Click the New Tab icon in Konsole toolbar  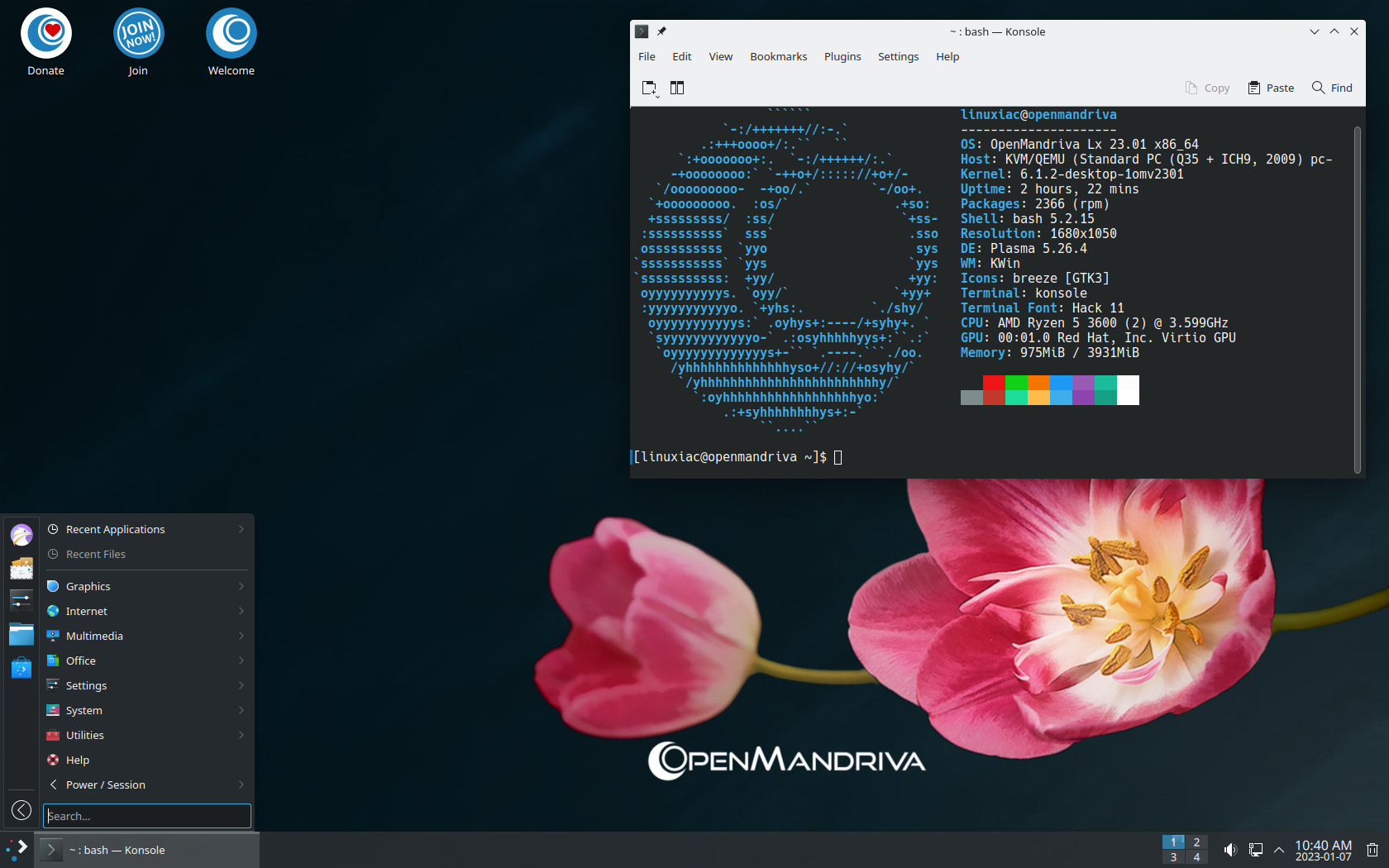[x=650, y=88]
